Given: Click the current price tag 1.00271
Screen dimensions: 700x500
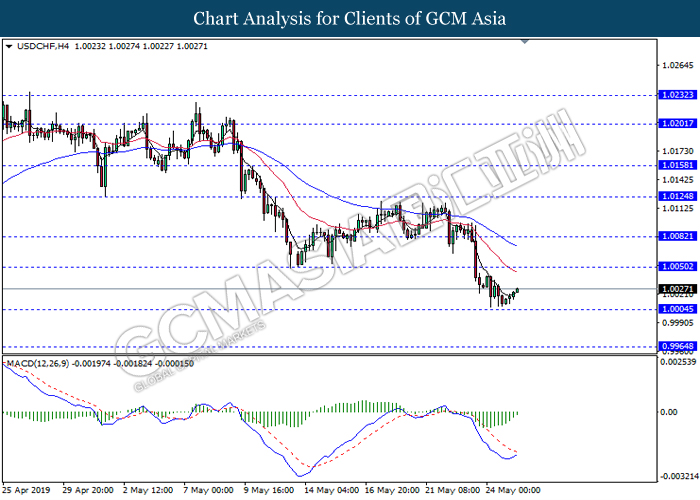Looking at the screenshot, I should click(x=678, y=289).
